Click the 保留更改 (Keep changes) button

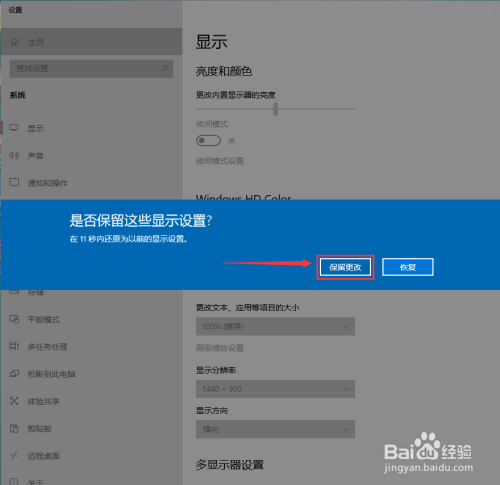[x=345, y=267]
